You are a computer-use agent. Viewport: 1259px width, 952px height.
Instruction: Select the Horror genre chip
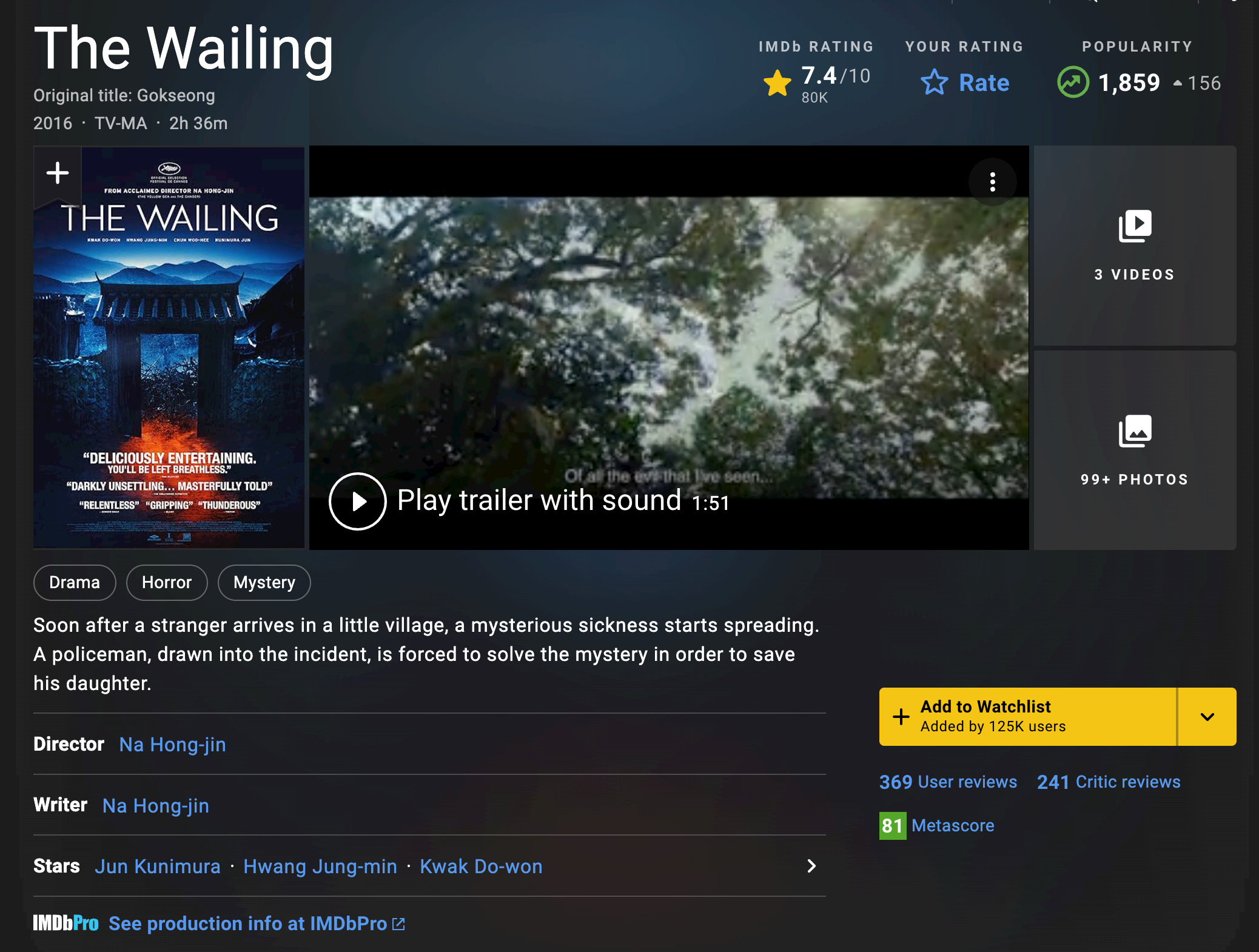167,583
